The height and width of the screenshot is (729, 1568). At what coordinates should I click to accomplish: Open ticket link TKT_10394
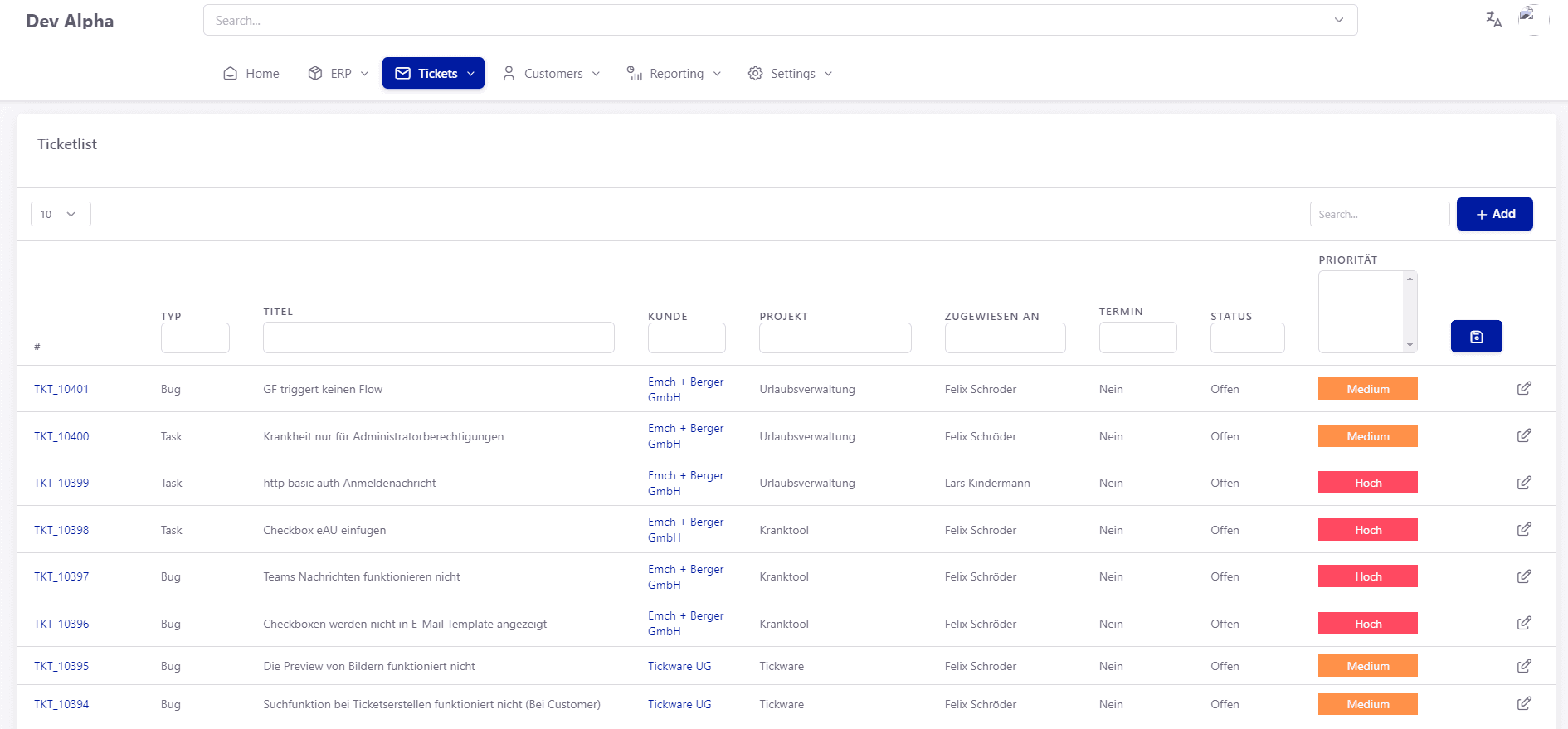[61, 704]
